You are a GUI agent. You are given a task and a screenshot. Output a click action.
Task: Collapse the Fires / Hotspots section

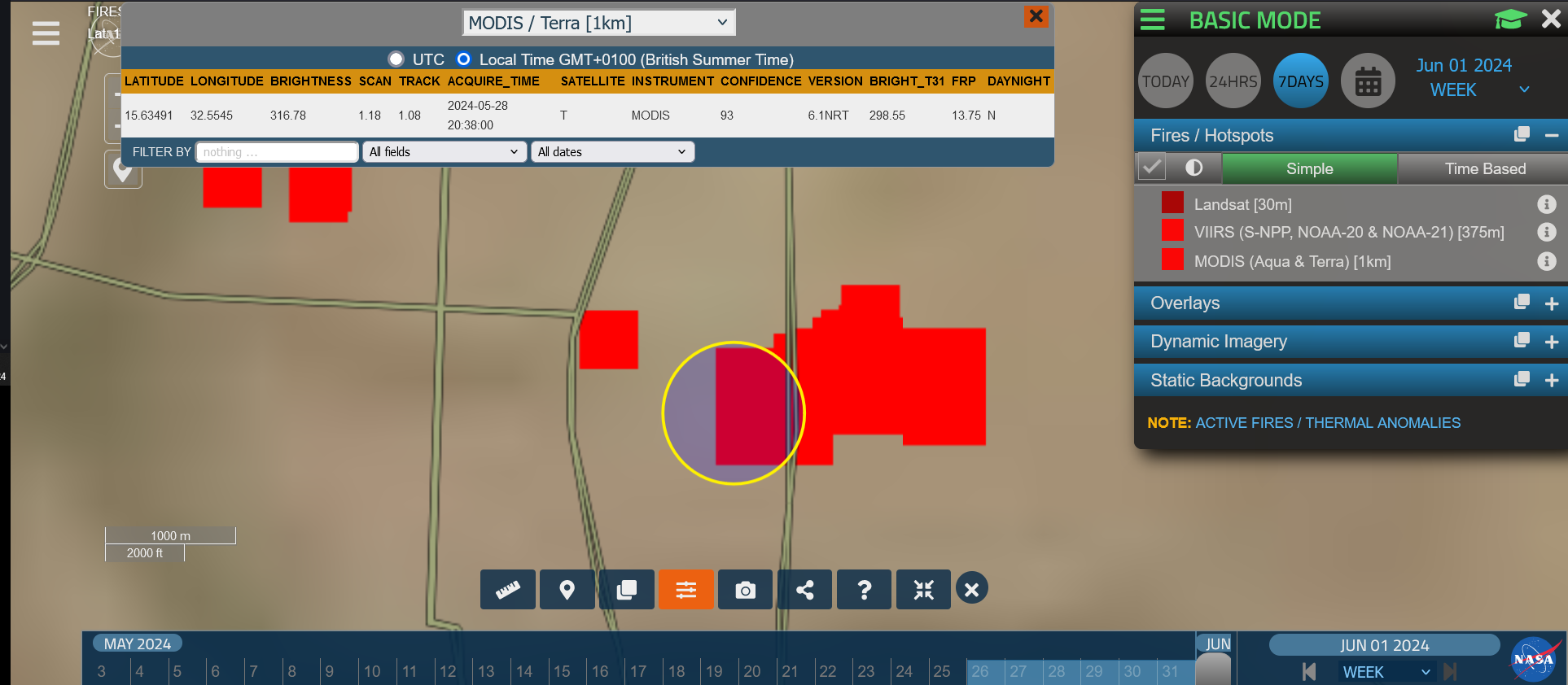(1552, 135)
